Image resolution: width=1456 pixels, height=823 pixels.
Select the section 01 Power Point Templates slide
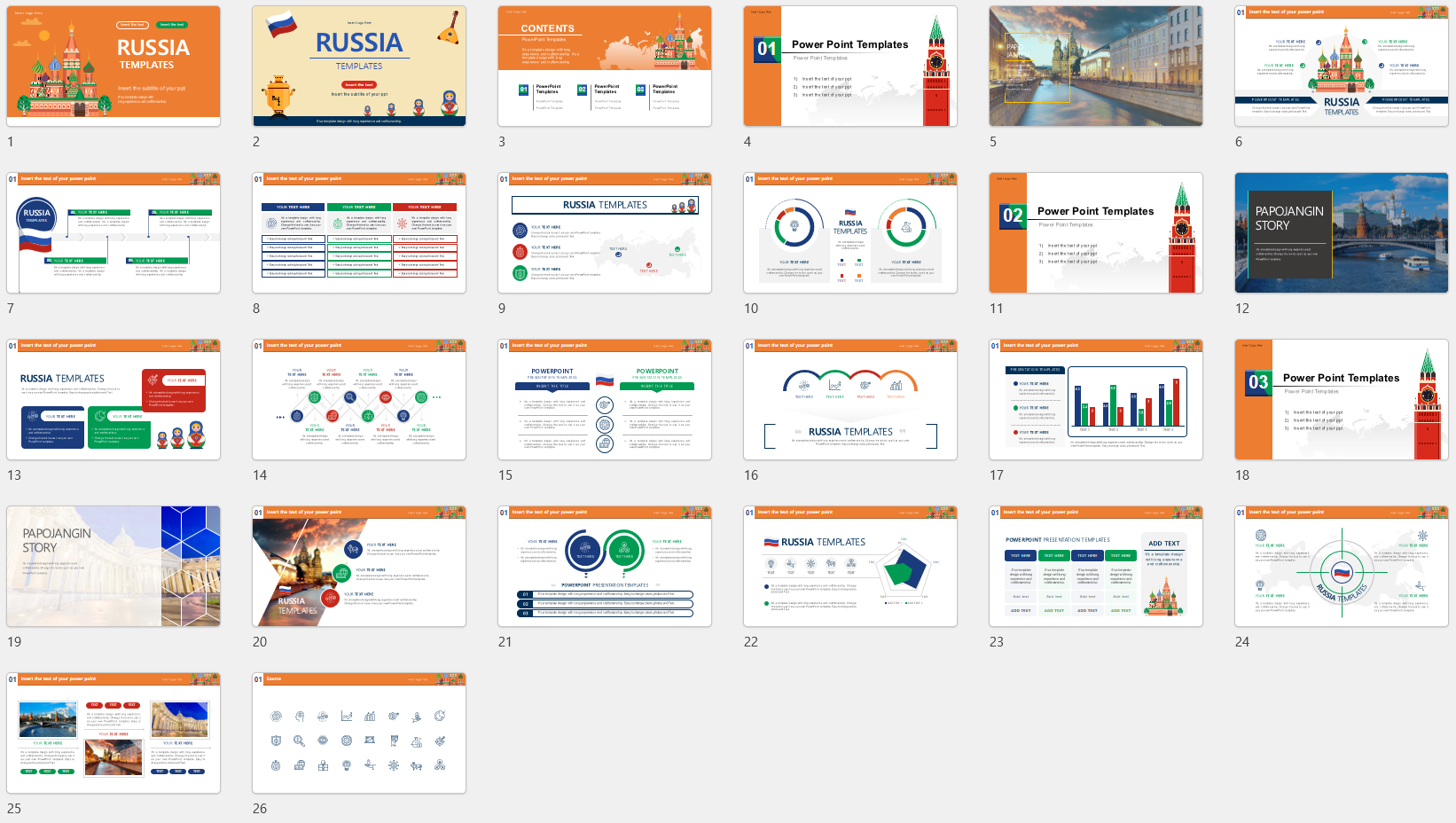click(850, 67)
